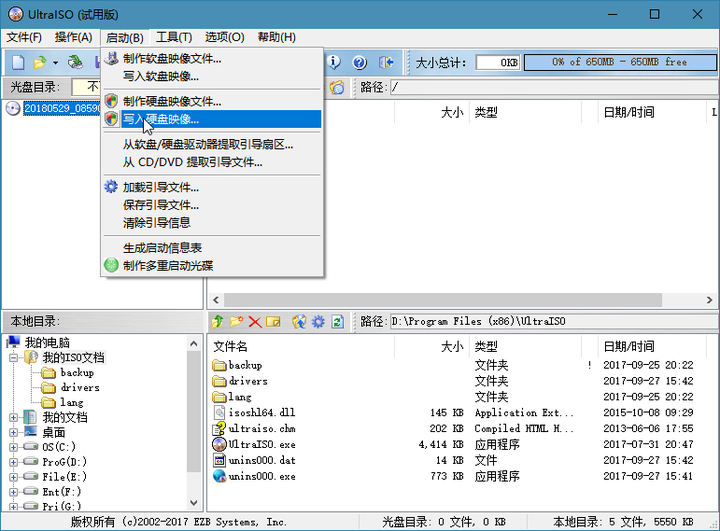
Task: Click the 650MB capacity progress bar
Action: coord(620,62)
